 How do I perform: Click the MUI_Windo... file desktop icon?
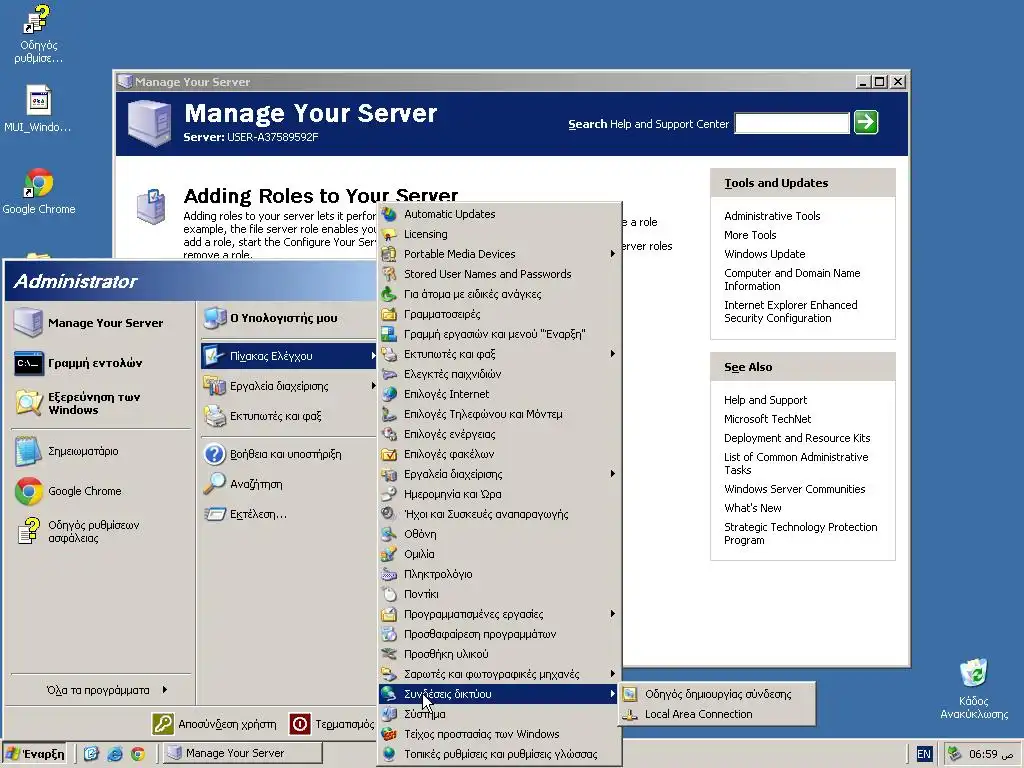[38, 109]
